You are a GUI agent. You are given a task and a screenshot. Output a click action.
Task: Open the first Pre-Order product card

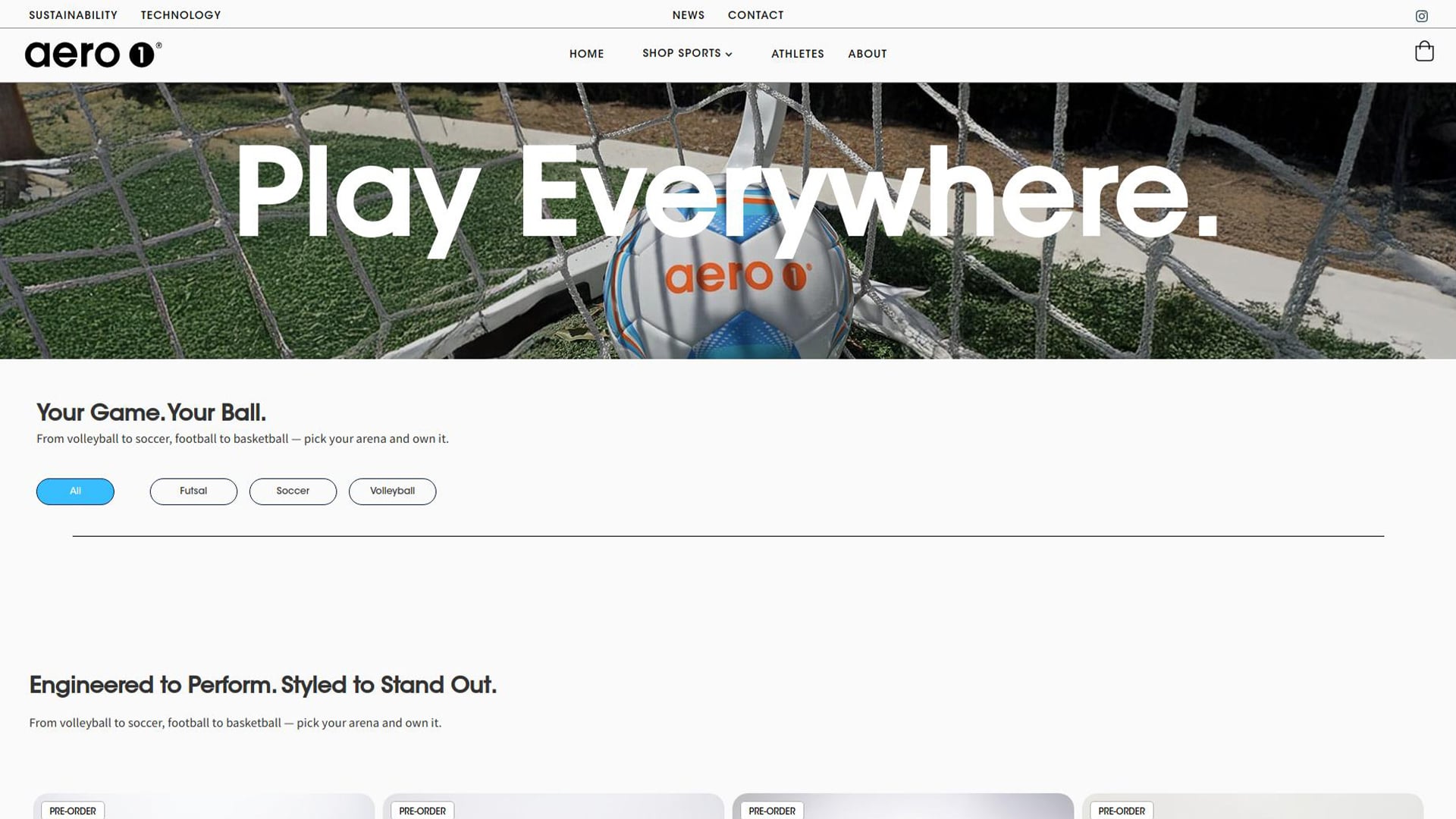(204, 806)
